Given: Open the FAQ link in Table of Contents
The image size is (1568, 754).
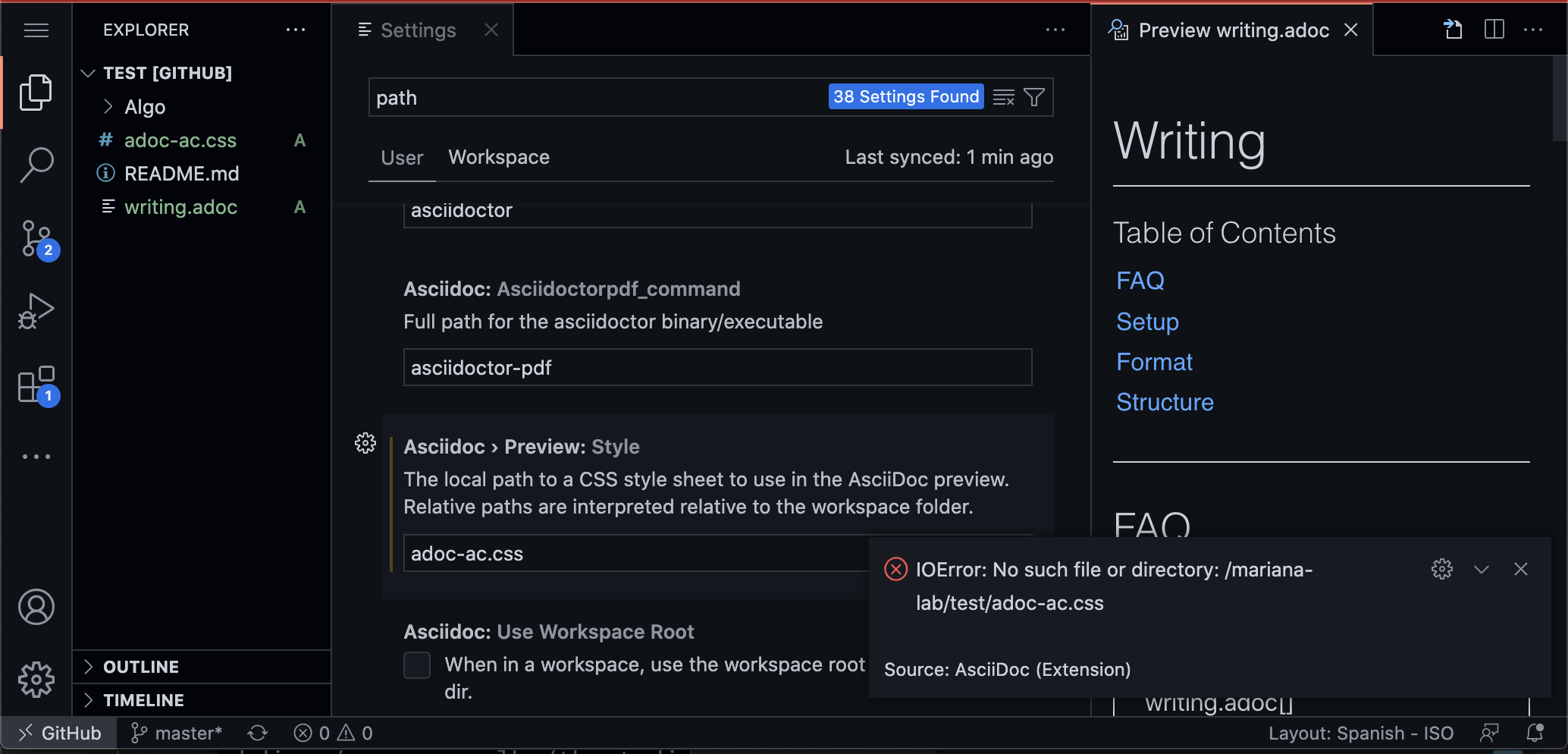Looking at the screenshot, I should (1140, 280).
